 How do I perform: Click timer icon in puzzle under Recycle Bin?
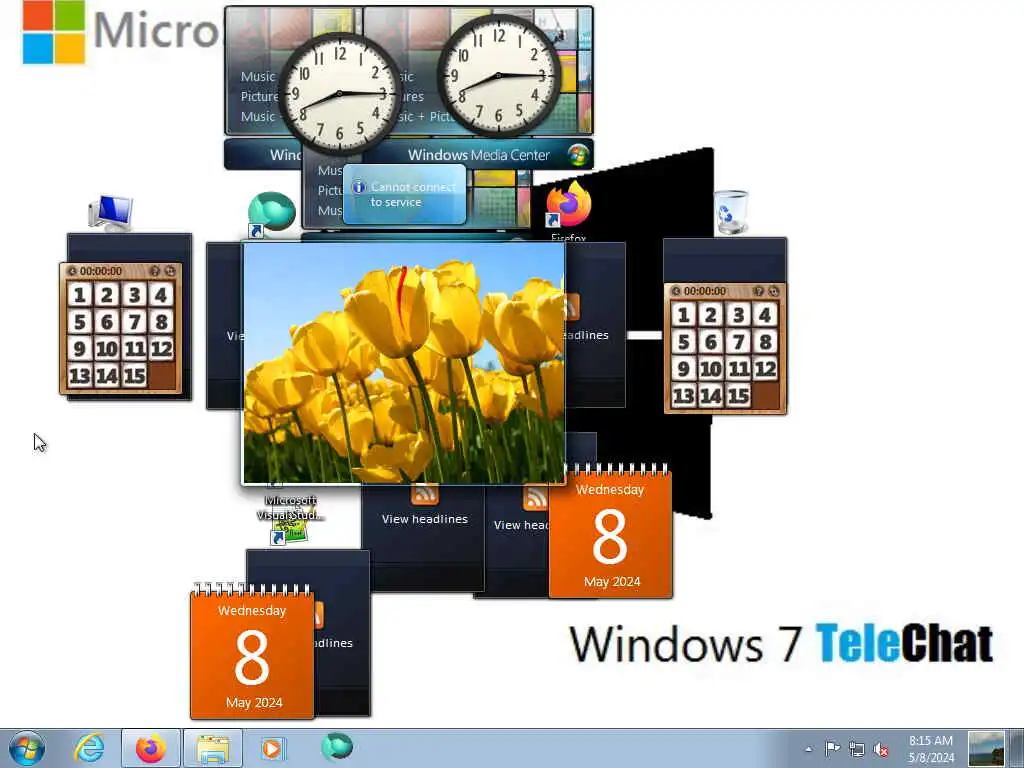[676, 291]
